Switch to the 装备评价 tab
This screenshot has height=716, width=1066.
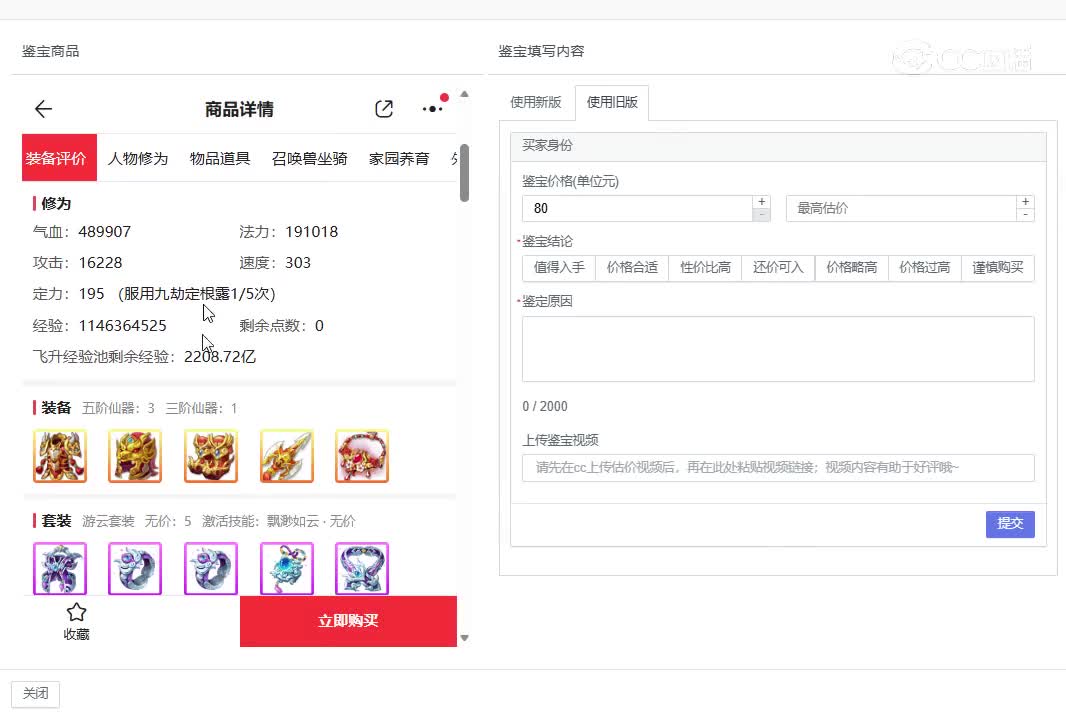(59, 158)
